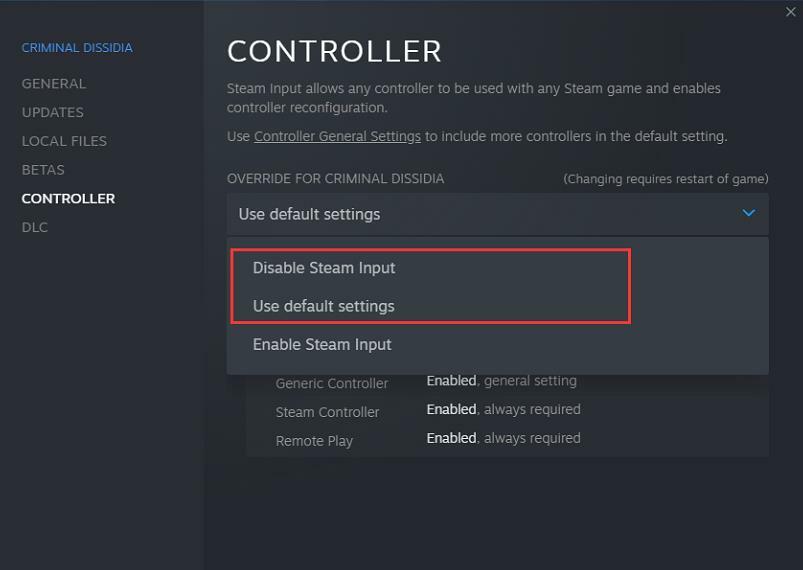Click the Criminal Dissidia title in the sidebar

coord(77,47)
